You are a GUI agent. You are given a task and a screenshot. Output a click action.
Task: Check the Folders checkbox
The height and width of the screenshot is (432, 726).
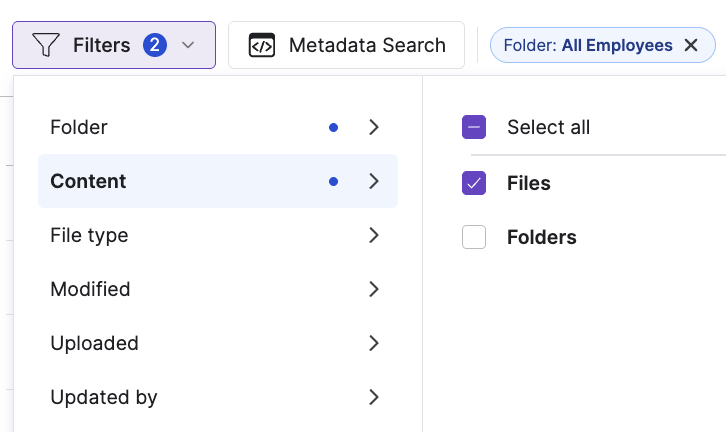point(474,237)
